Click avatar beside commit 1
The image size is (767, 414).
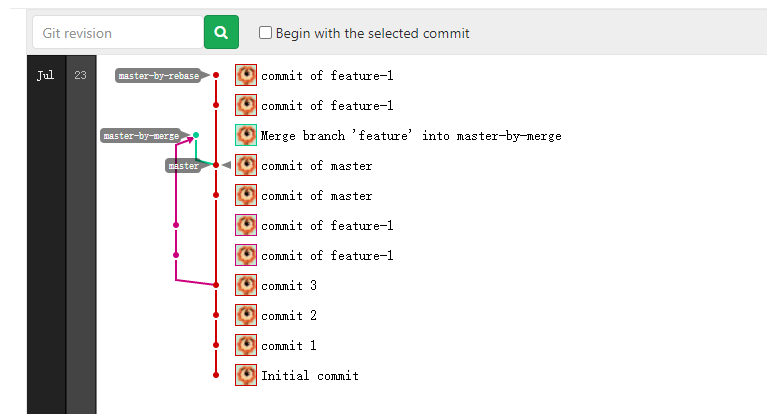pyautogui.click(x=246, y=345)
